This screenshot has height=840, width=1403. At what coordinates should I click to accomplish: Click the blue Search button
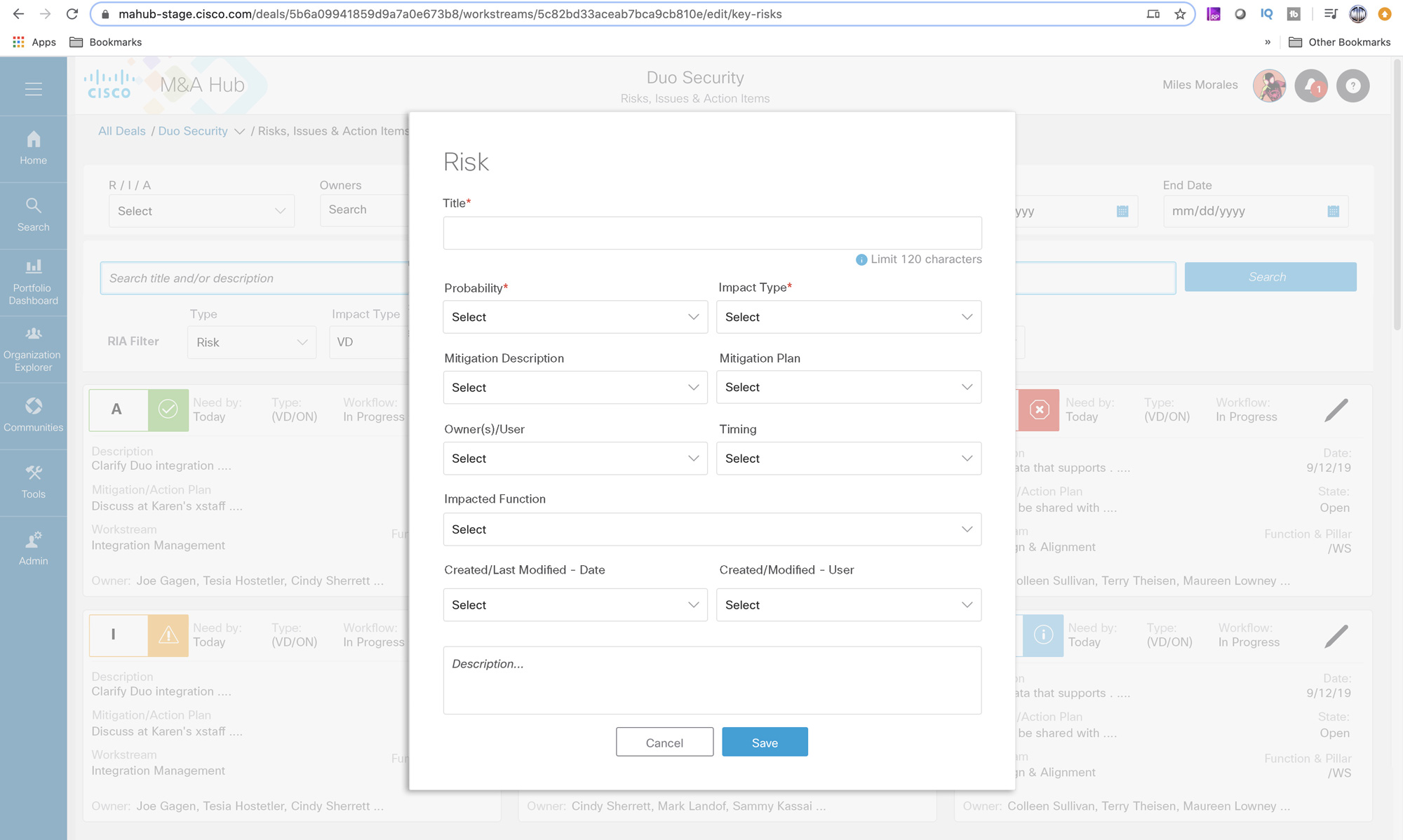pyautogui.click(x=1270, y=277)
